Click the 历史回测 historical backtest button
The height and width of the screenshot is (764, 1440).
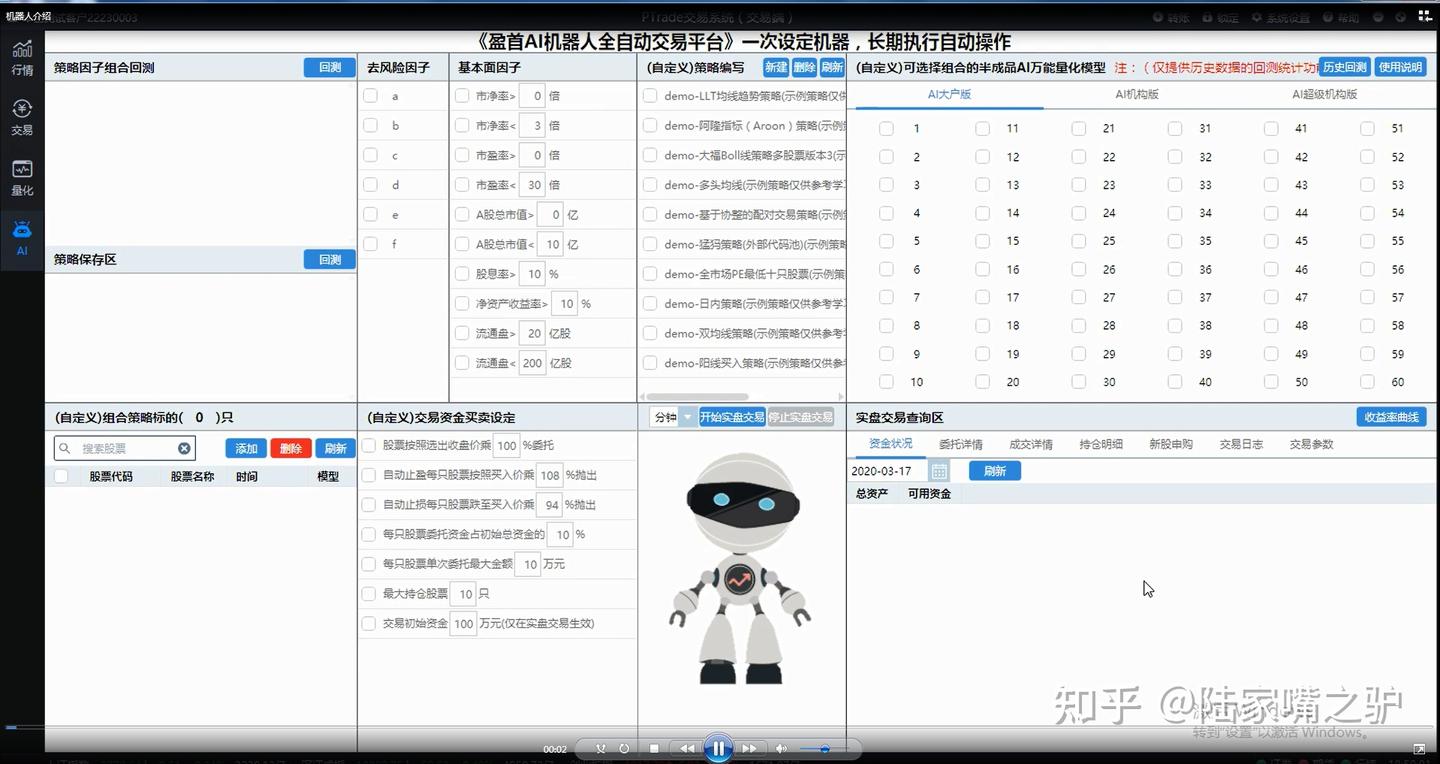[1343, 67]
